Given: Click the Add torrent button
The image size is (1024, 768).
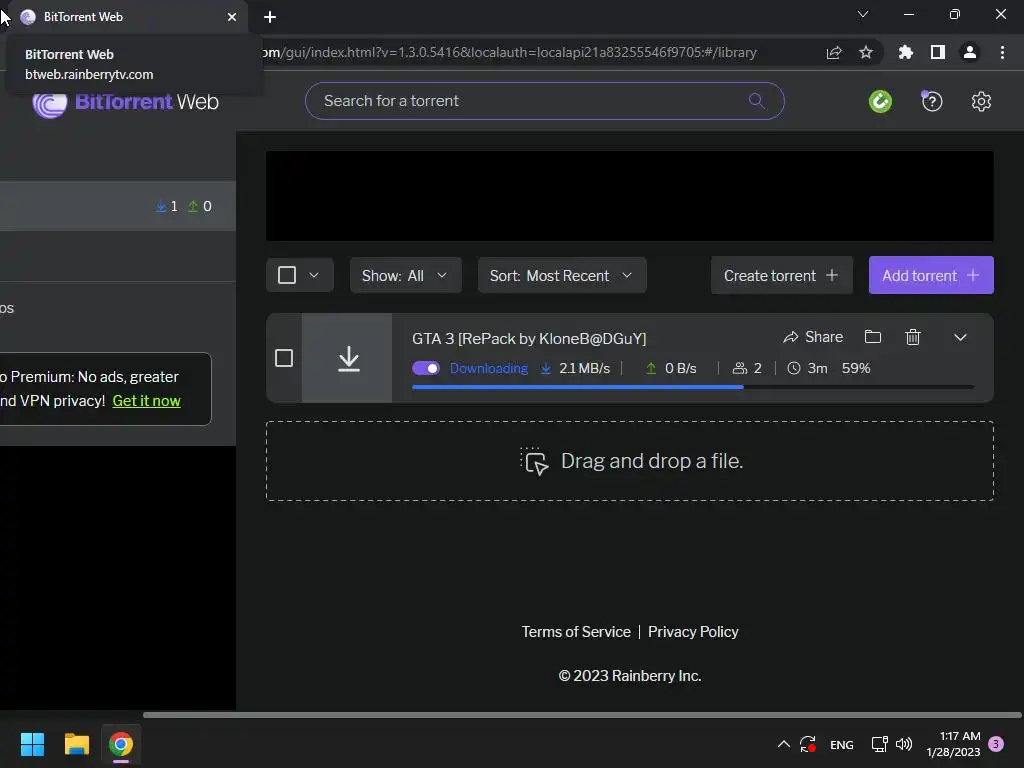Looking at the screenshot, I should click(931, 275).
